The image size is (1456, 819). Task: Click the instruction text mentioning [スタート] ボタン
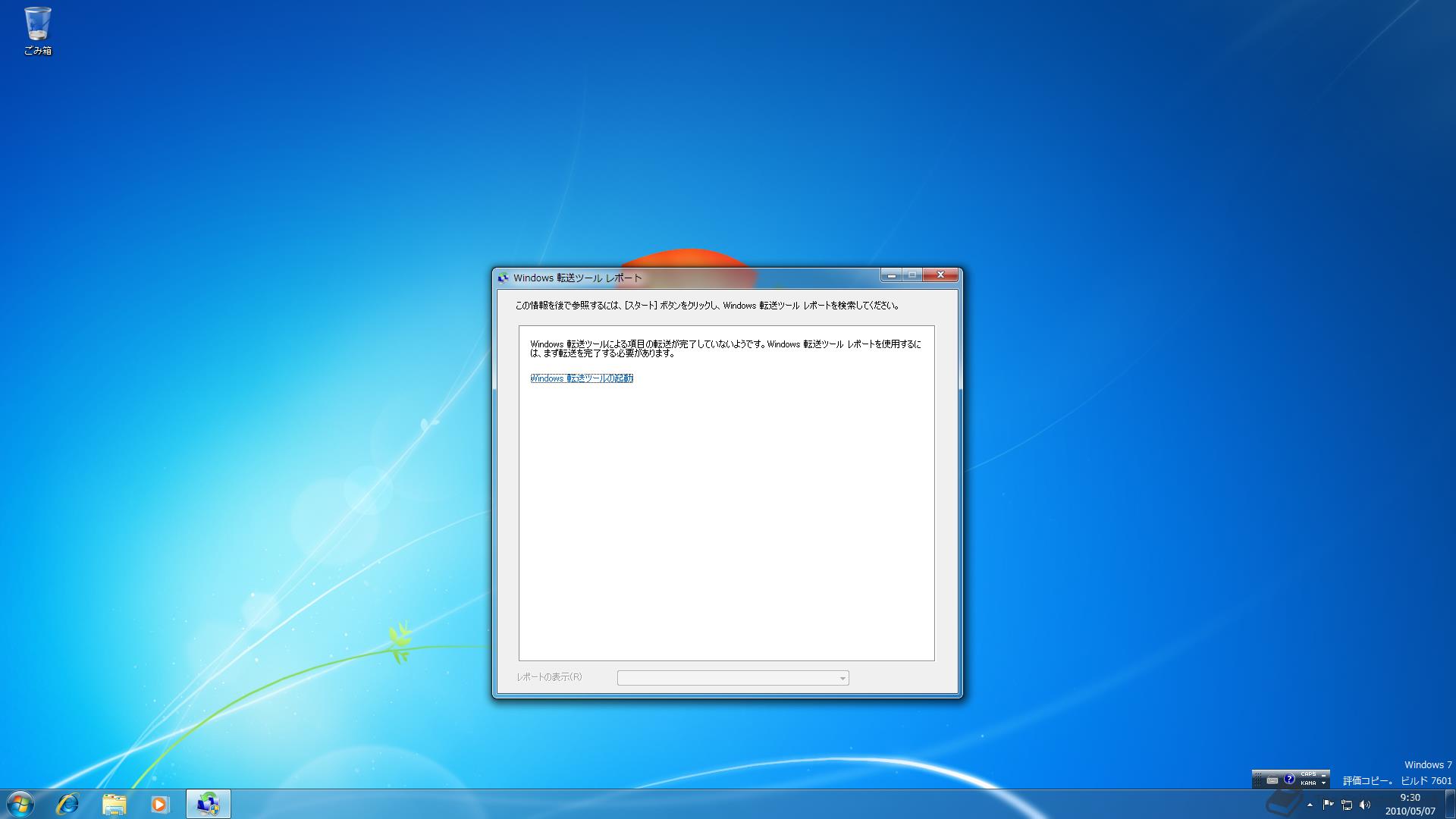(x=708, y=306)
